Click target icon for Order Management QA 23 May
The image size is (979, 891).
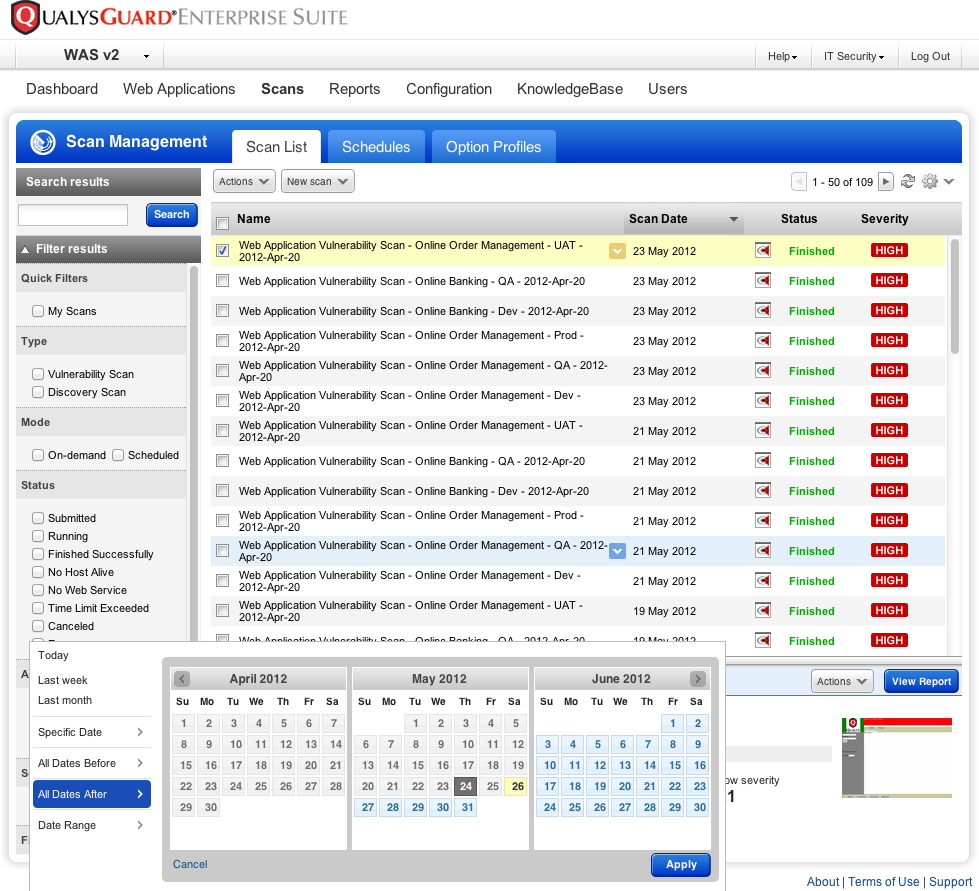pyautogui.click(x=762, y=370)
